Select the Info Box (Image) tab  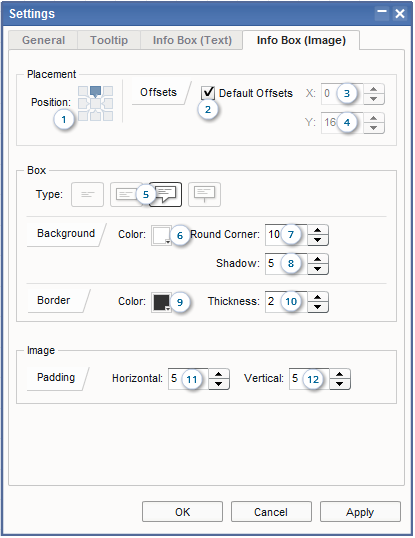pos(301,40)
